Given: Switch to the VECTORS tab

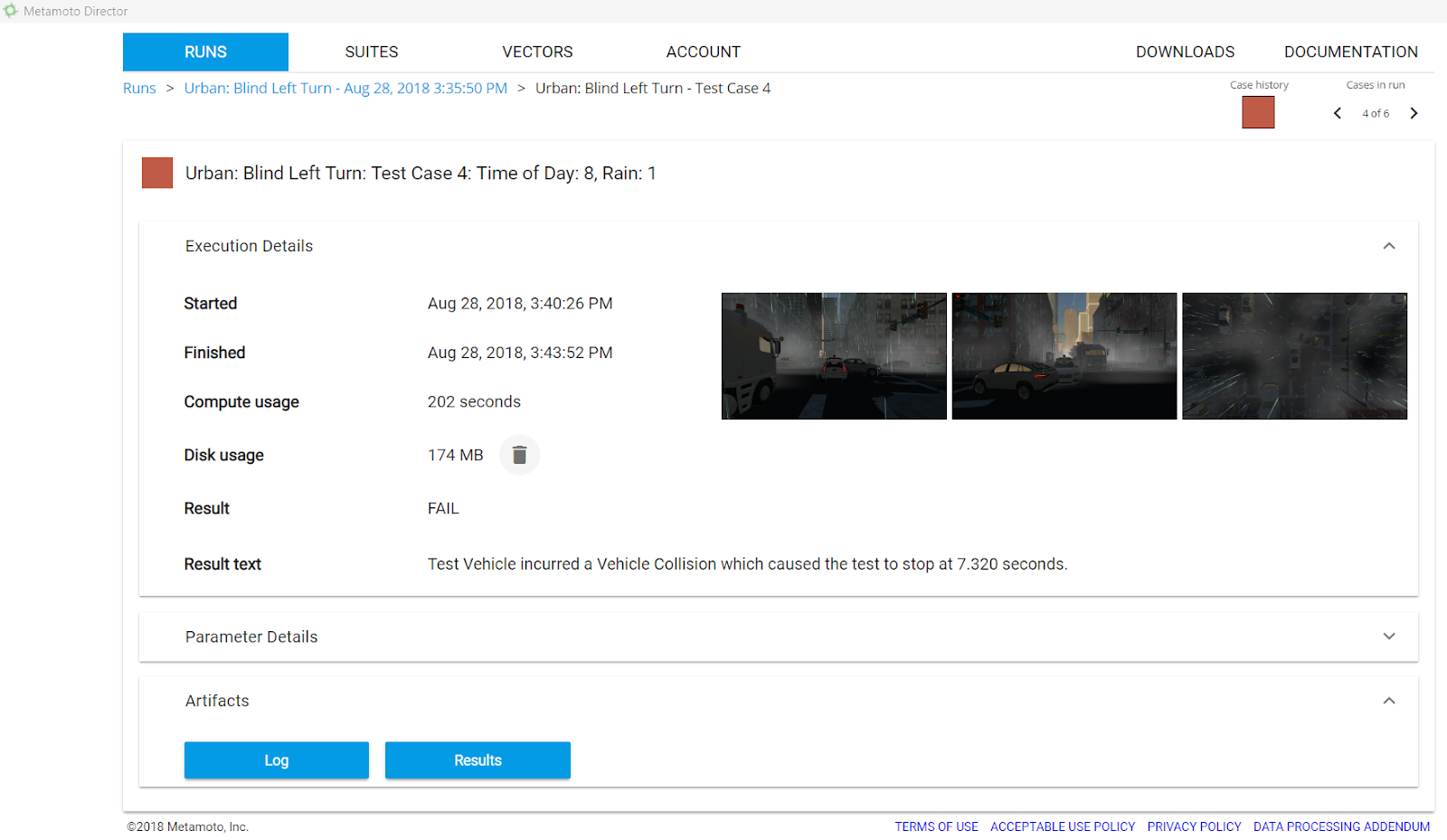Looking at the screenshot, I should pyautogui.click(x=537, y=52).
